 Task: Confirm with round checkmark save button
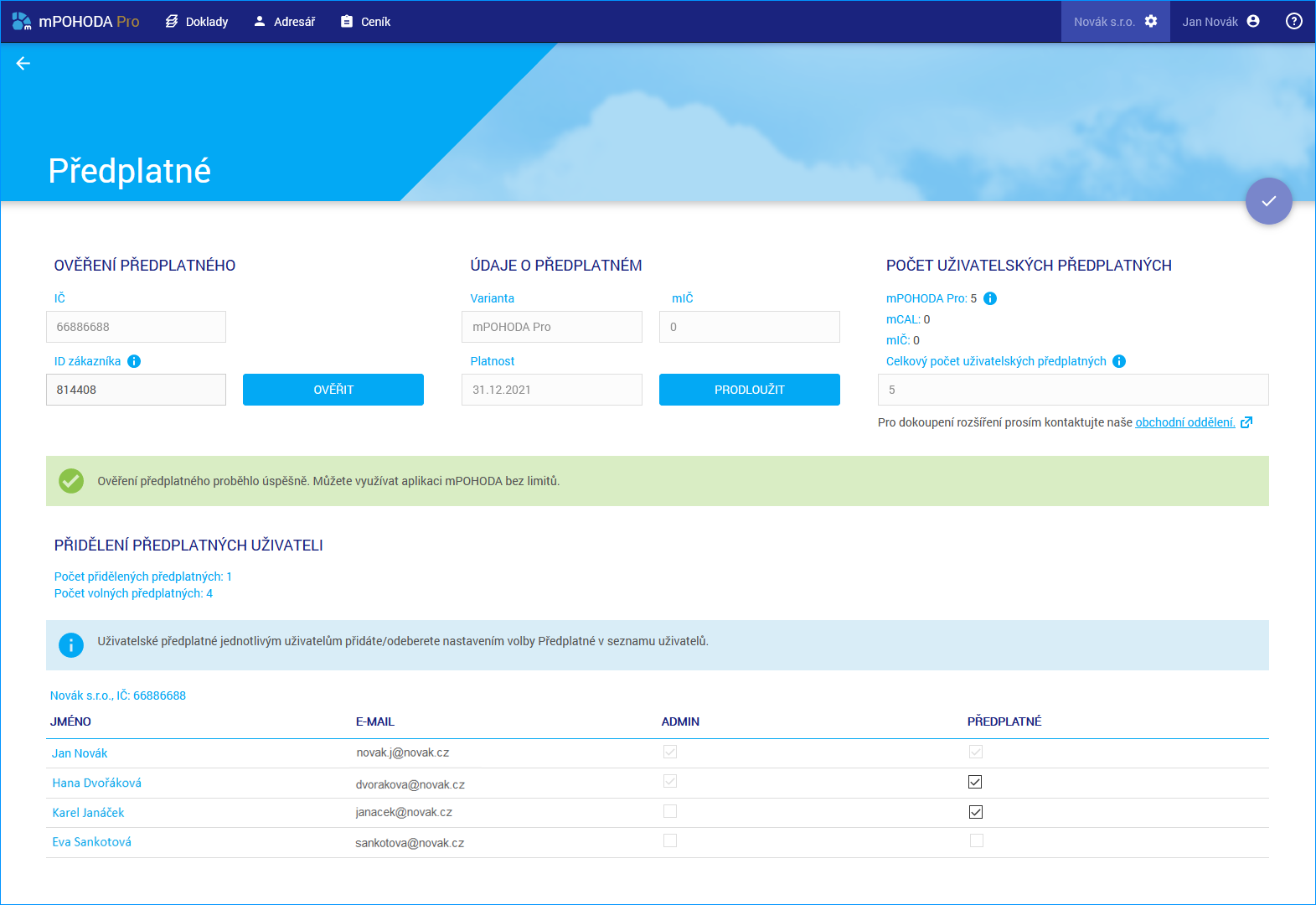click(x=1269, y=201)
